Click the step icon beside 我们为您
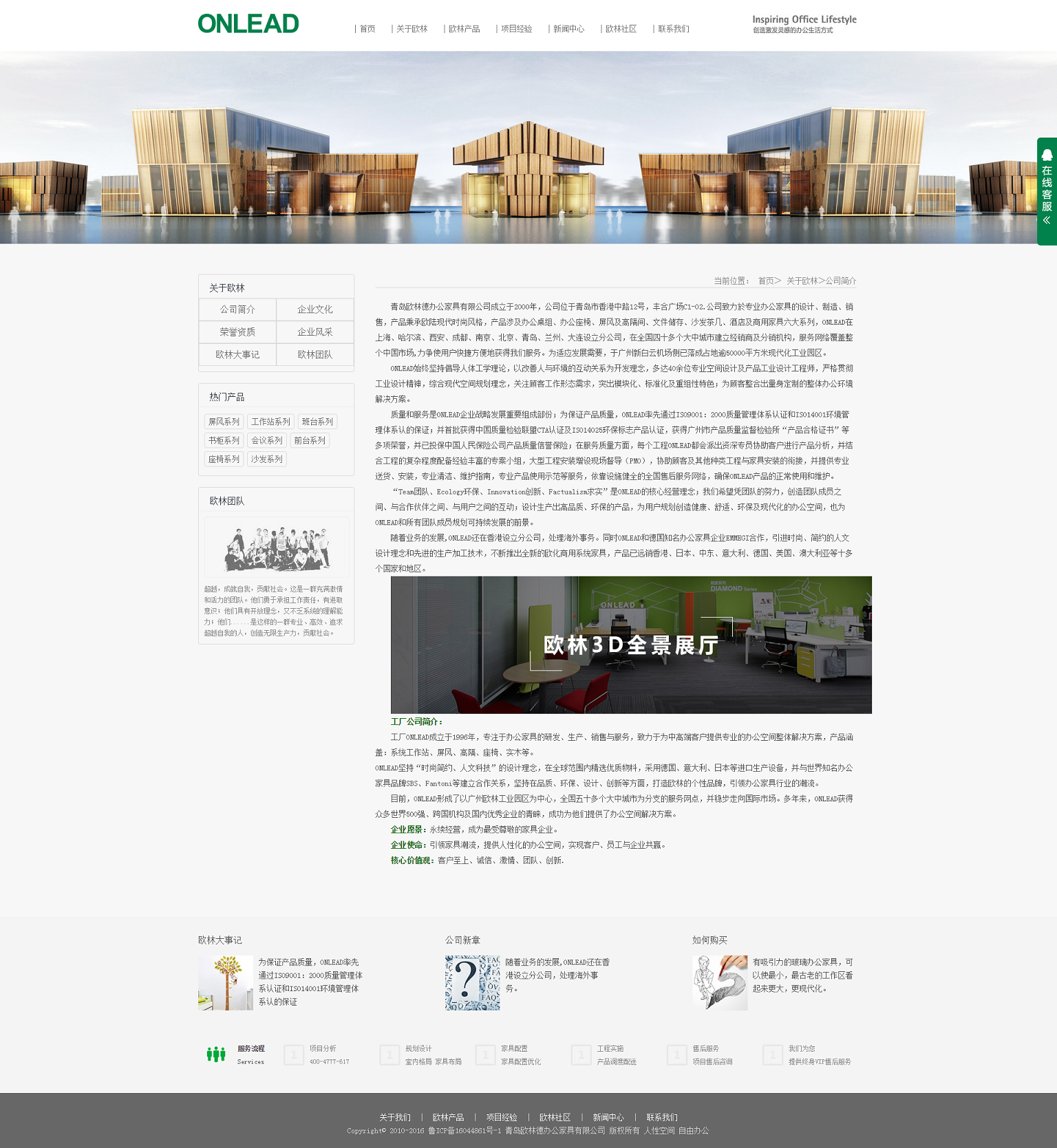The image size is (1057, 1148). pyautogui.click(x=772, y=1054)
